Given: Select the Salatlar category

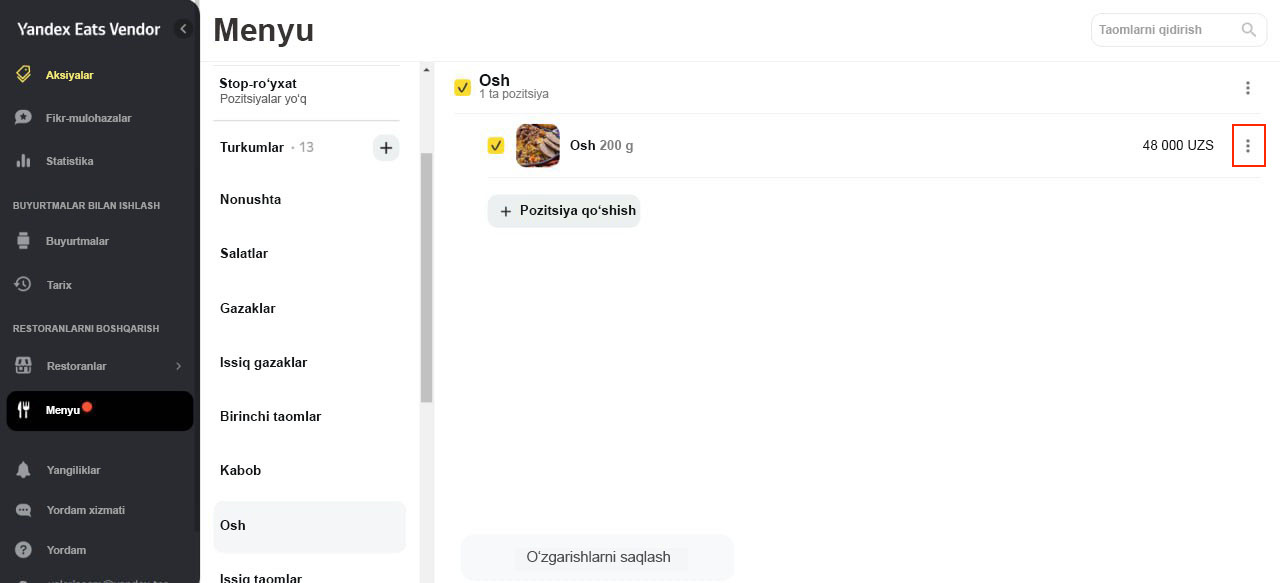Looking at the screenshot, I should click(x=244, y=254).
